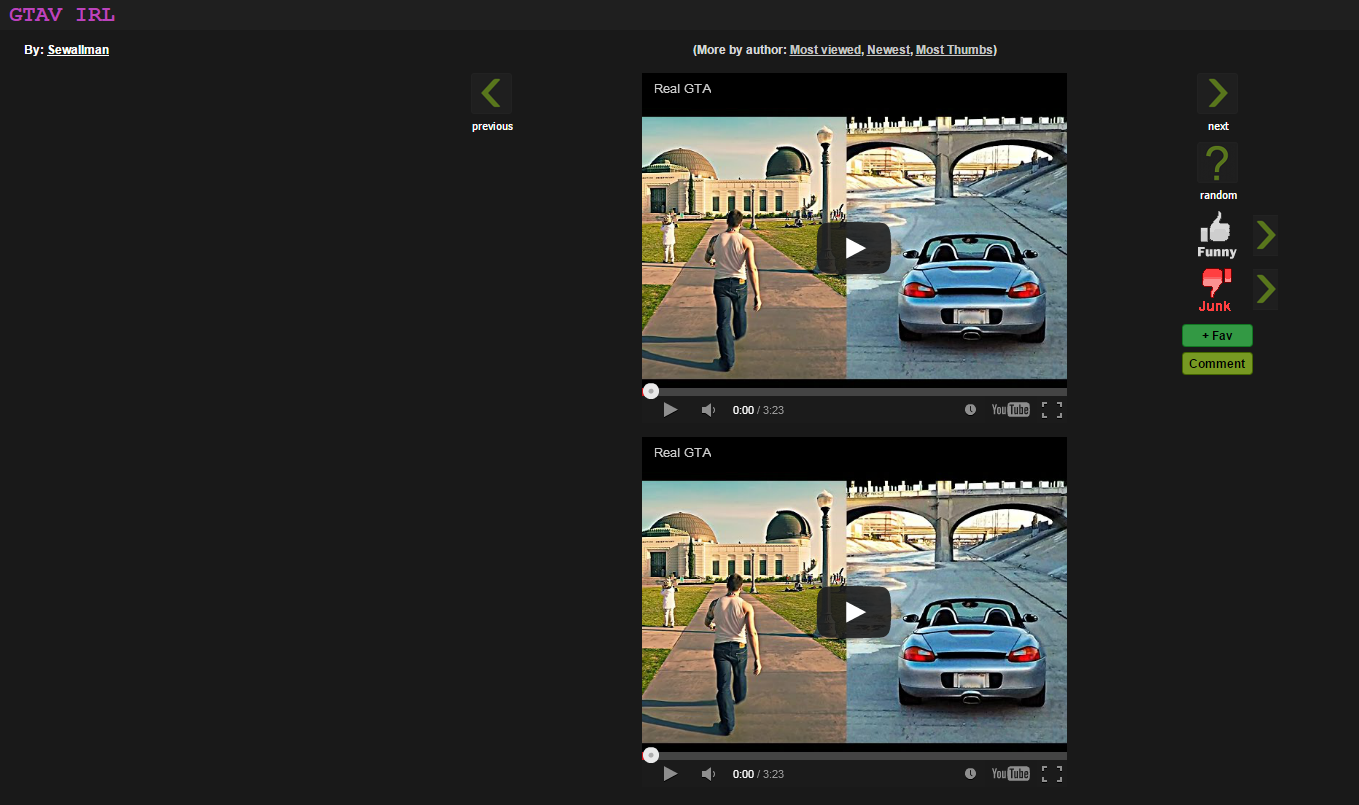Viewport: 1359px width, 805px height.
Task: Expand arrow beside the Funny thumb
Action: (x=1266, y=235)
